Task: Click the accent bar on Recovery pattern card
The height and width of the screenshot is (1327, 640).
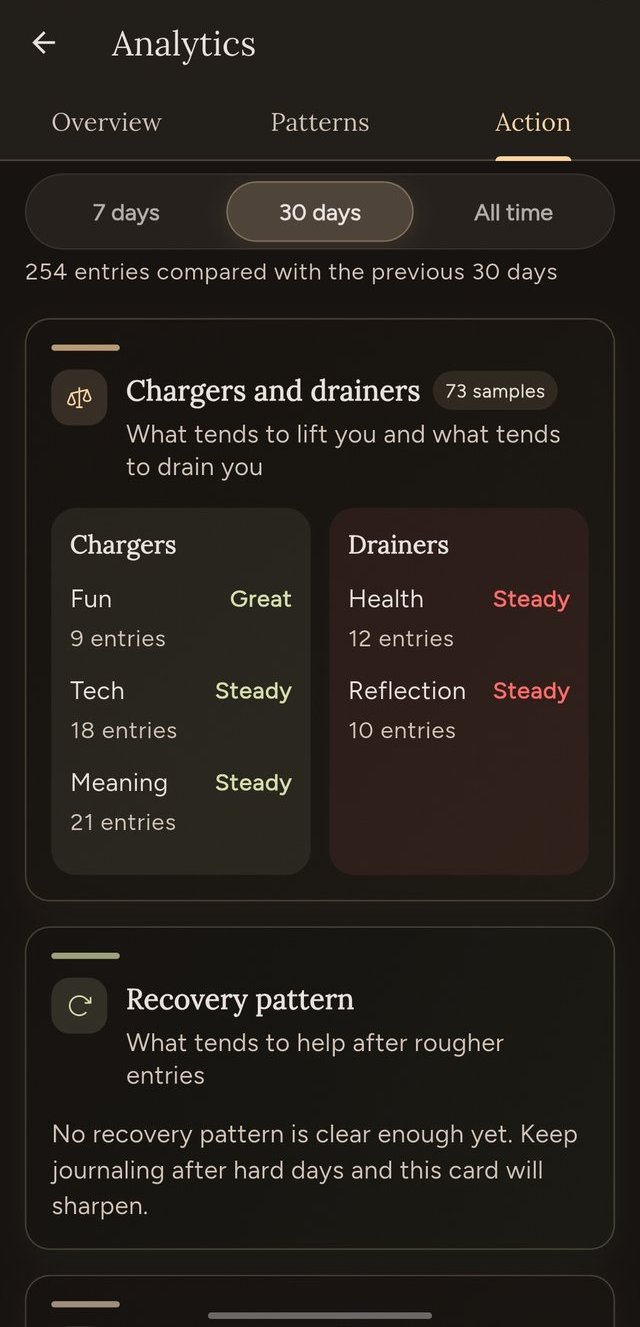Action: pyautogui.click(x=85, y=956)
